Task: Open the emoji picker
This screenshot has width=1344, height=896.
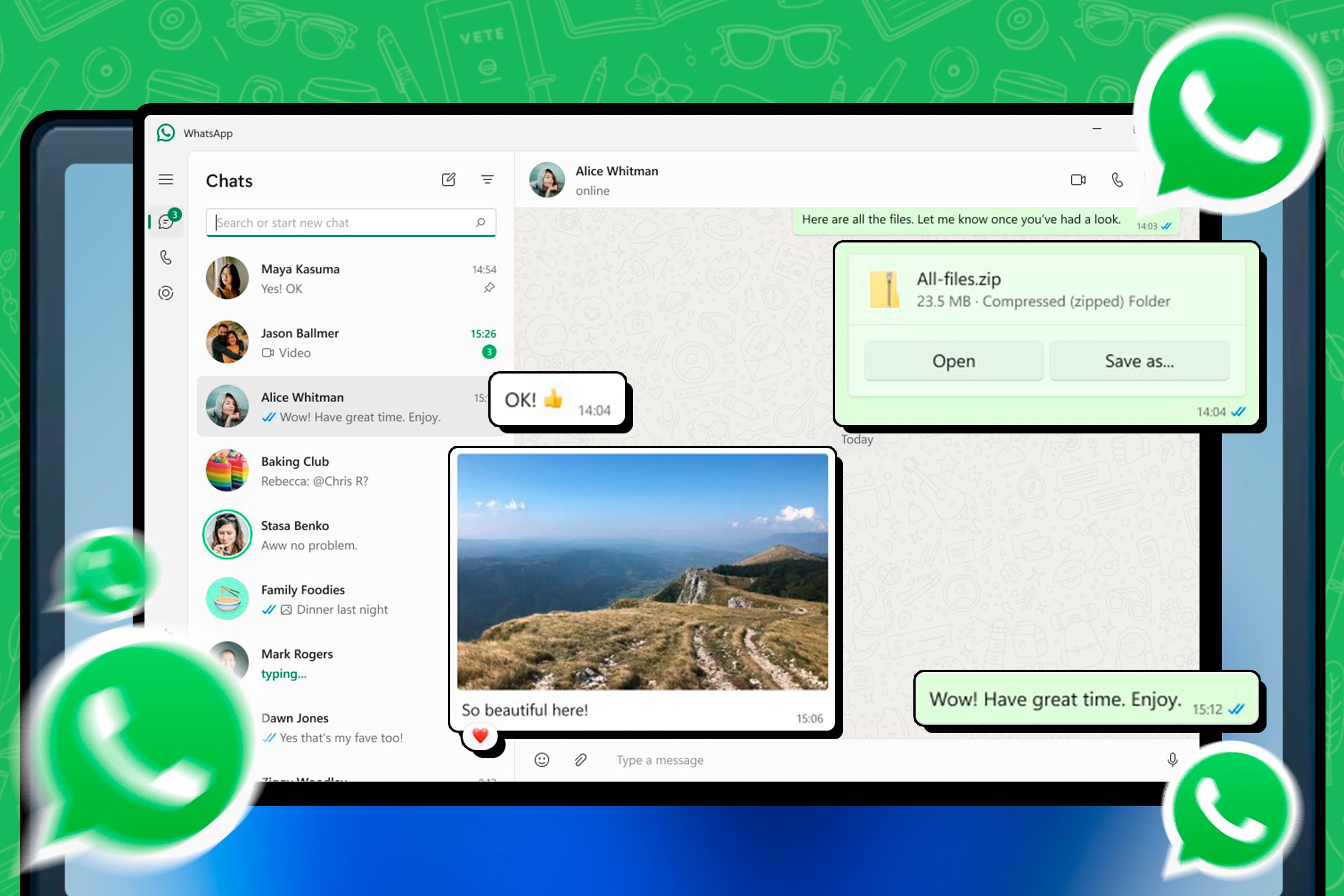Action: 541,760
